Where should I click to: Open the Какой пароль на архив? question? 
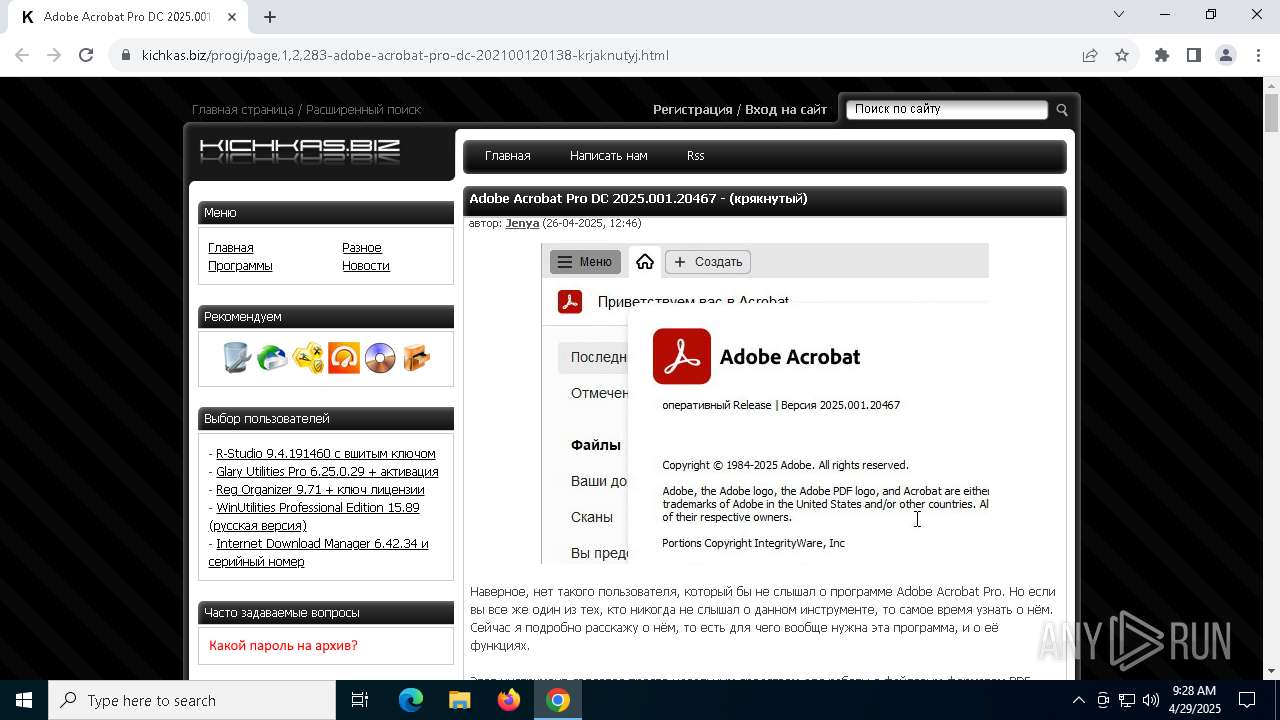tap(283, 646)
